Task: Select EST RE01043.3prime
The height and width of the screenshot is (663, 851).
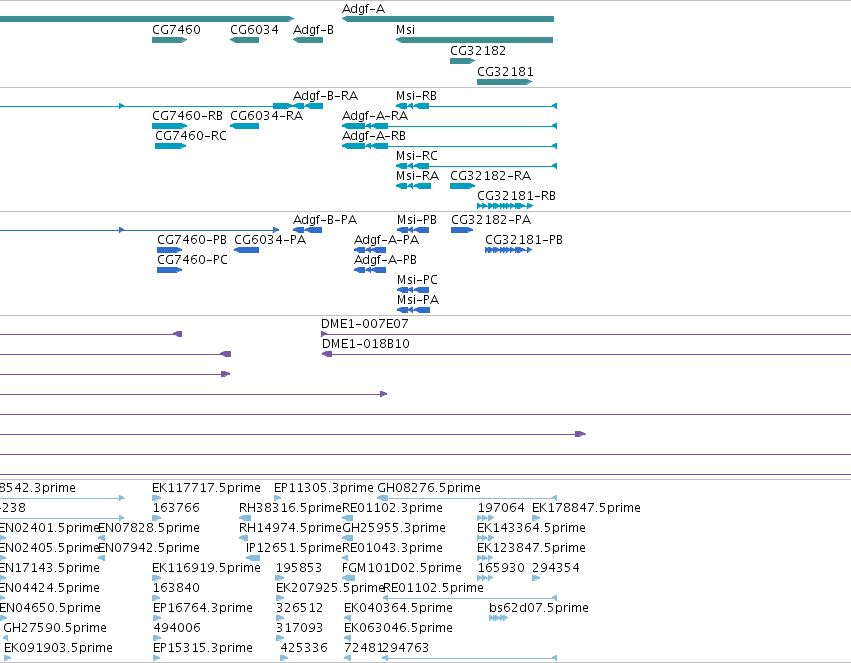Action: coord(392,548)
